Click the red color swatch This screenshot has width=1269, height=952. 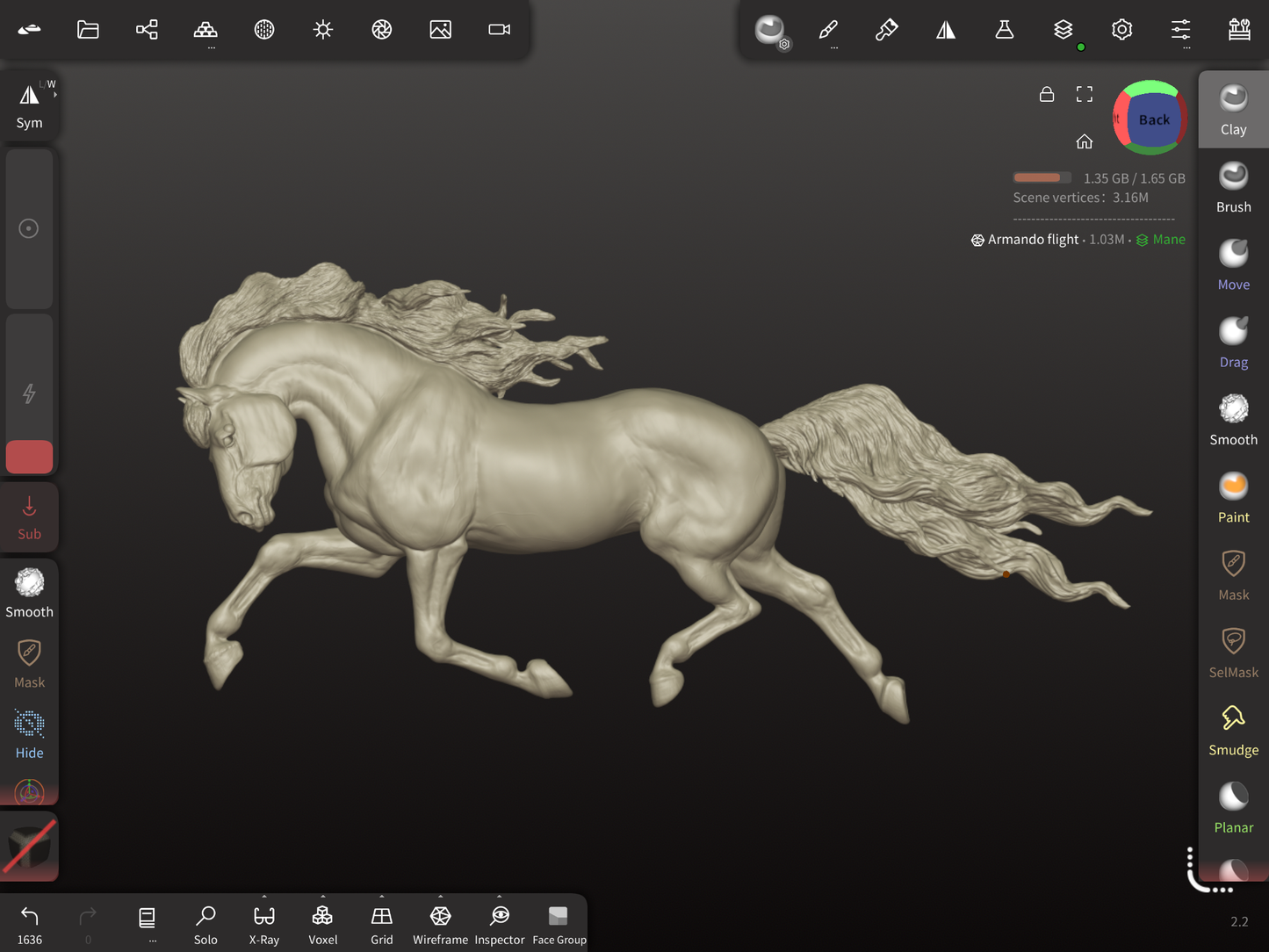click(x=30, y=457)
